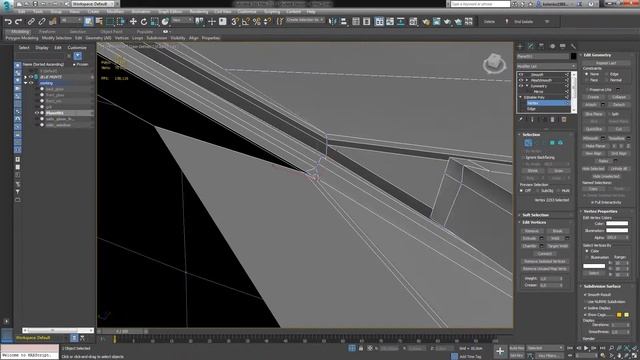640x360 pixels.
Task: Collapse the Editable Poly stack entry
Action: click(521, 98)
